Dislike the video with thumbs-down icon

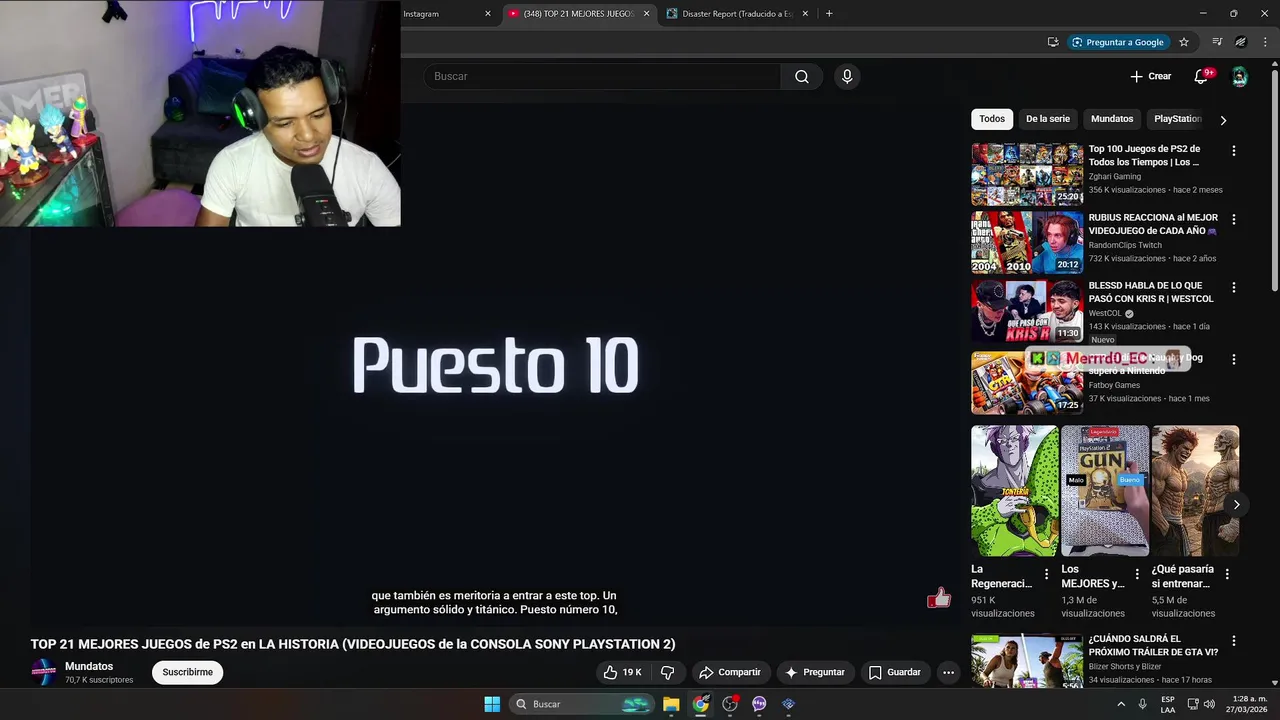[x=668, y=672]
